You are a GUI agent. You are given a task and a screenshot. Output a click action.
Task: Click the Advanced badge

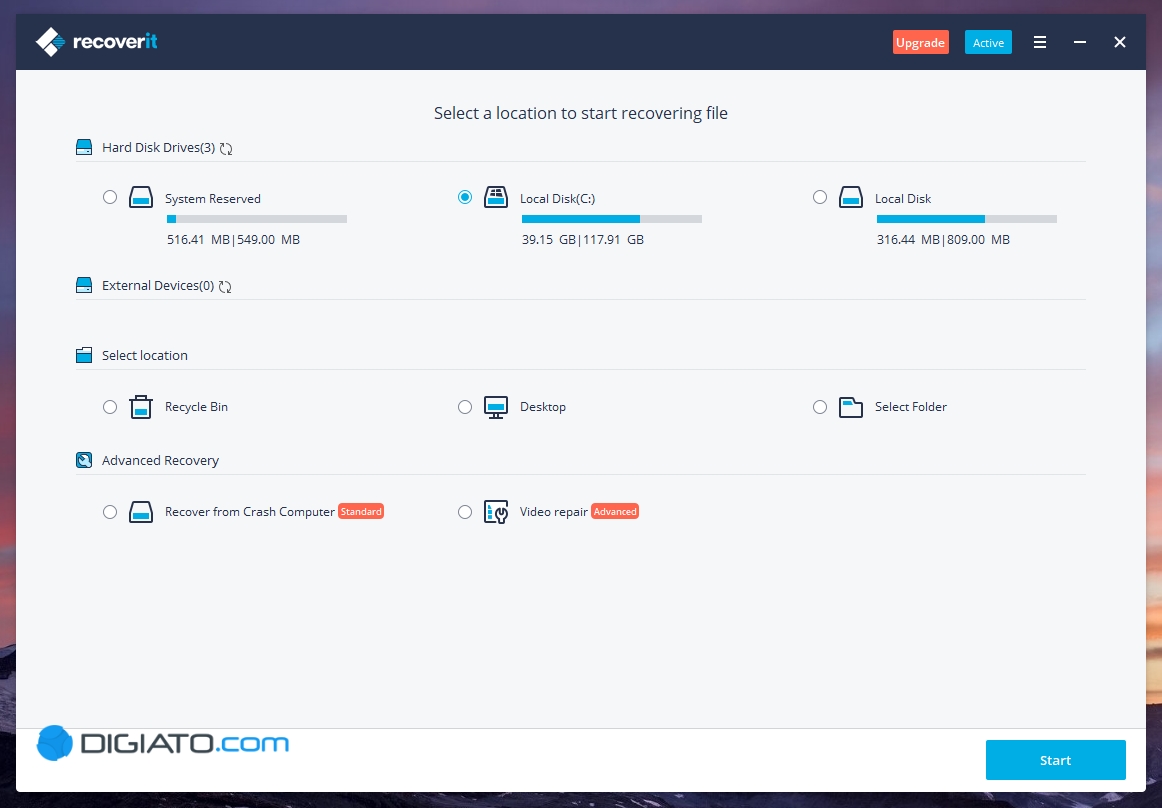coord(615,511)
